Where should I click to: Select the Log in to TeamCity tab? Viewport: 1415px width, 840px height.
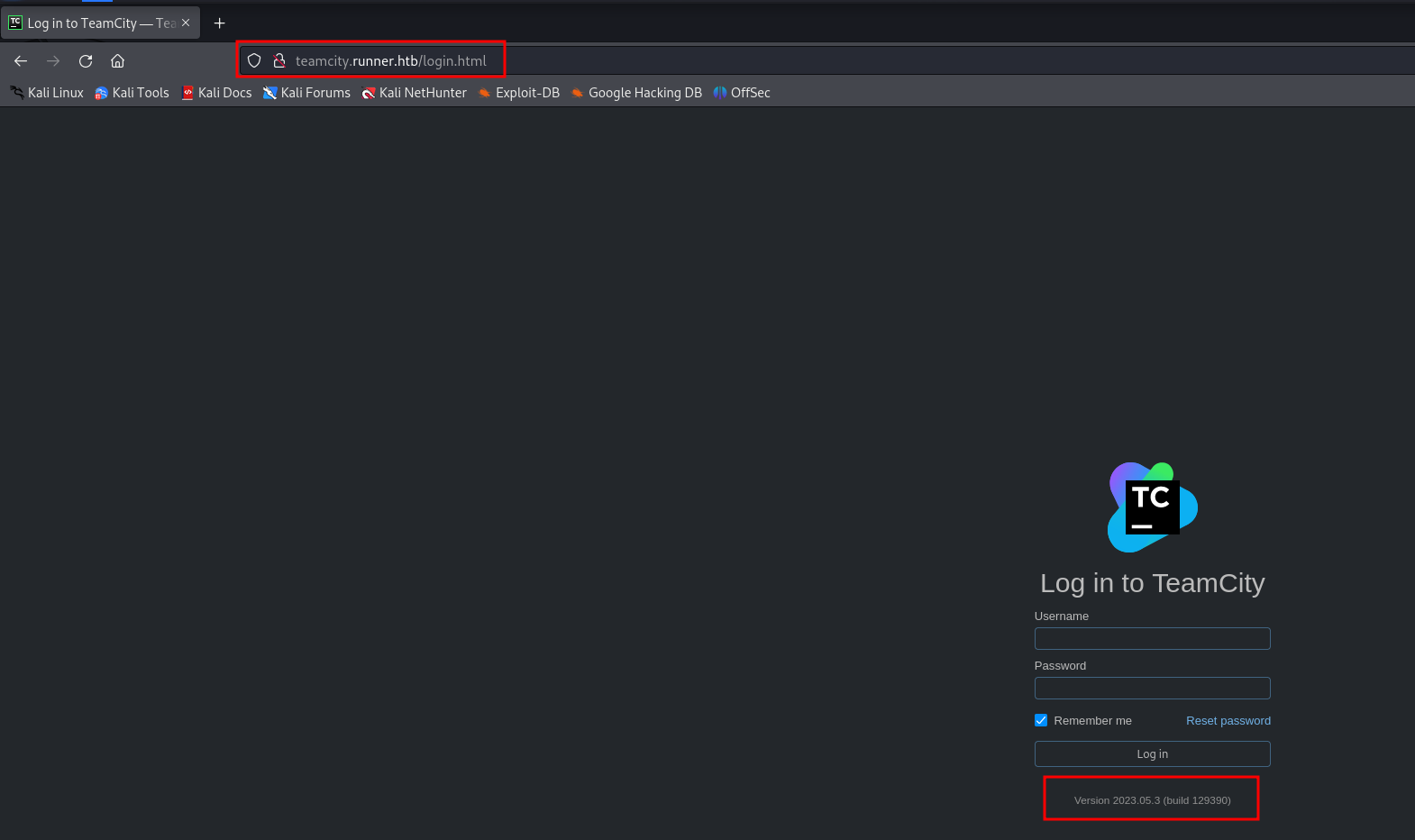pyautogui.click(x=100, y=23)
